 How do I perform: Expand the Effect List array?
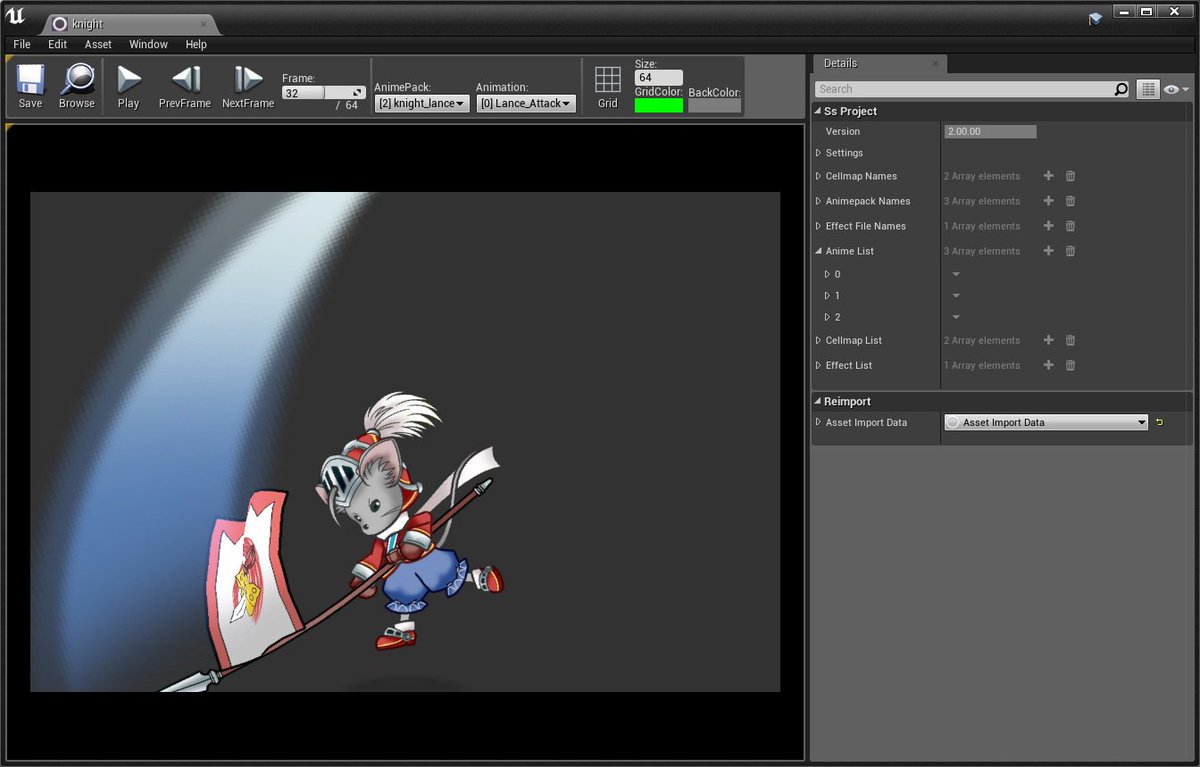click(818, 365)
